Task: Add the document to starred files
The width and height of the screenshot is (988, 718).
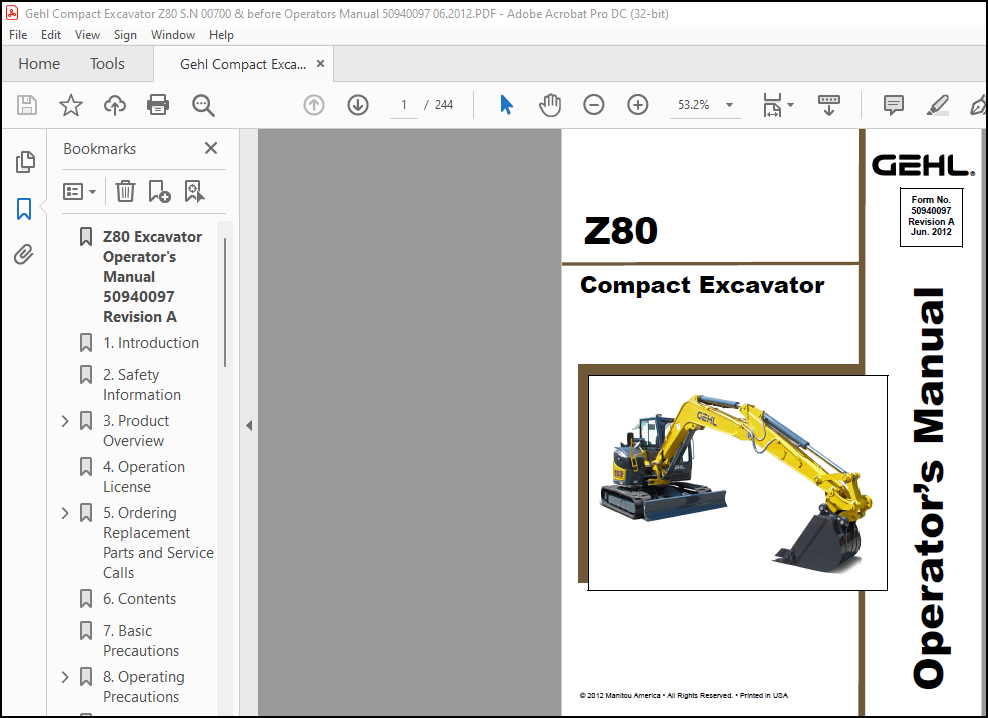Action: tap(71, 105)
